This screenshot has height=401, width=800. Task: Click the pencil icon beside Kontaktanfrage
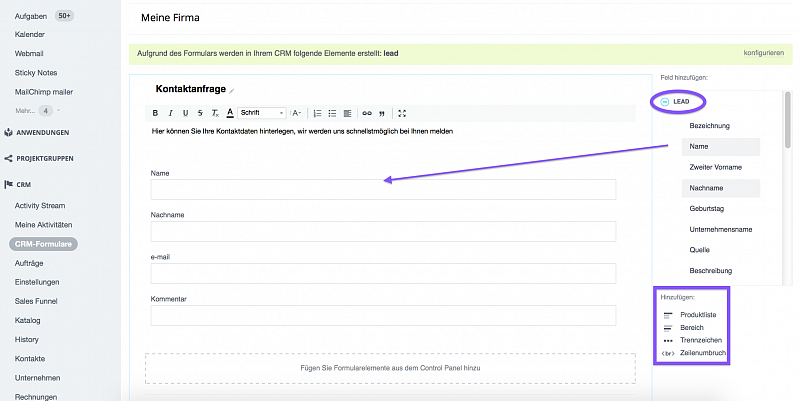(232, 91)
